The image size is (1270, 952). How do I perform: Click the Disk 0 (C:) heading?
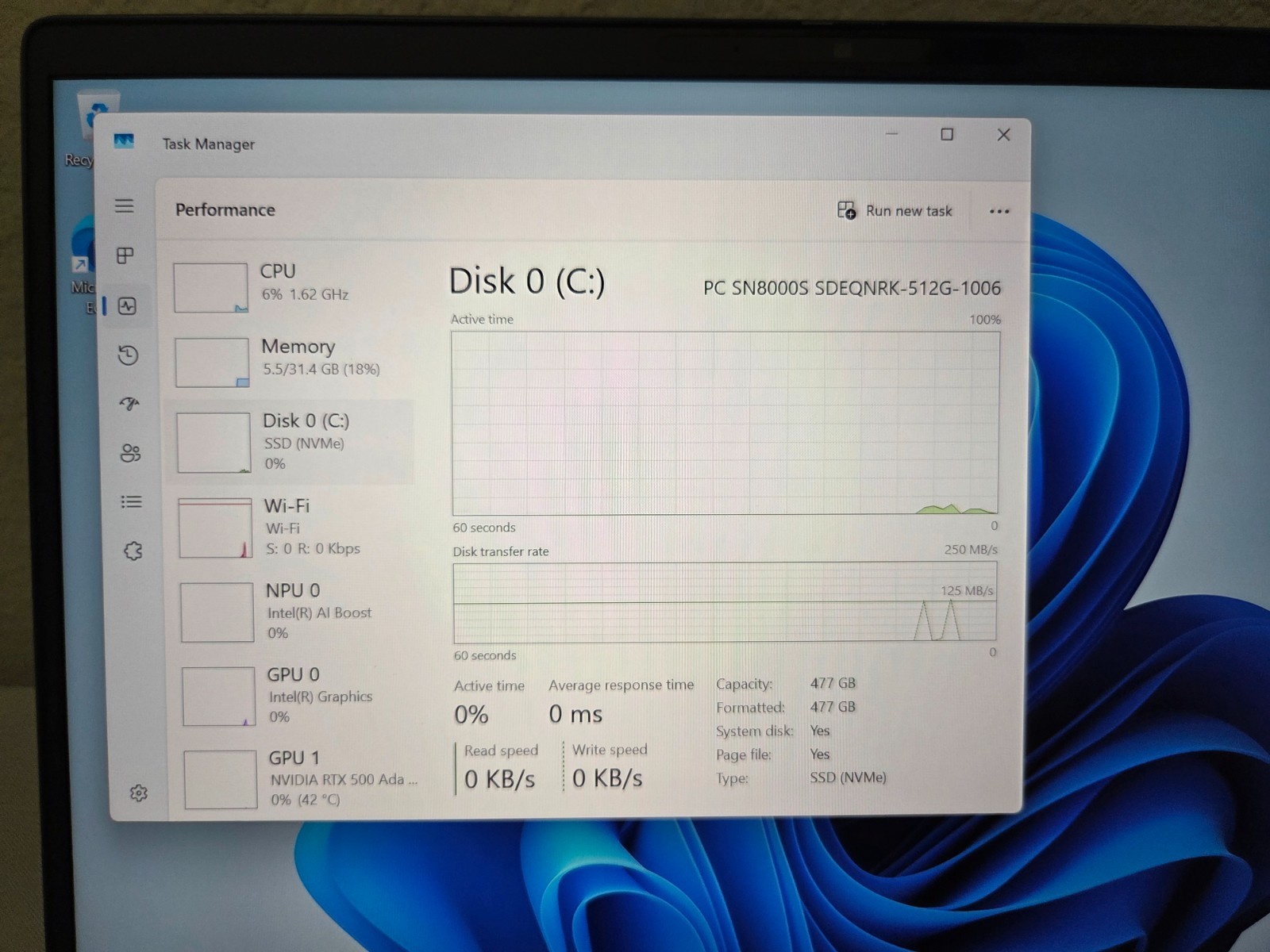pos(527,282)
